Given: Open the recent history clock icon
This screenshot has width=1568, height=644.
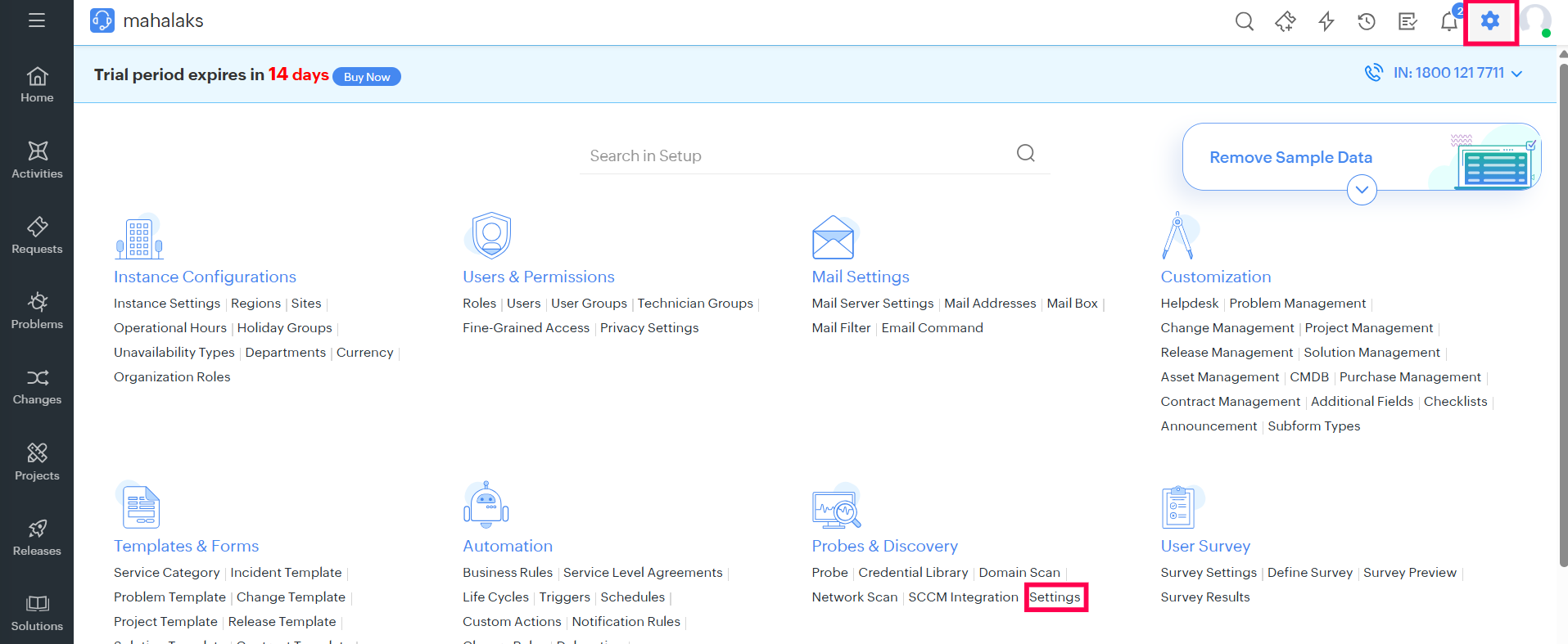Looking at the screenshot, I should tap(1366, 21).
